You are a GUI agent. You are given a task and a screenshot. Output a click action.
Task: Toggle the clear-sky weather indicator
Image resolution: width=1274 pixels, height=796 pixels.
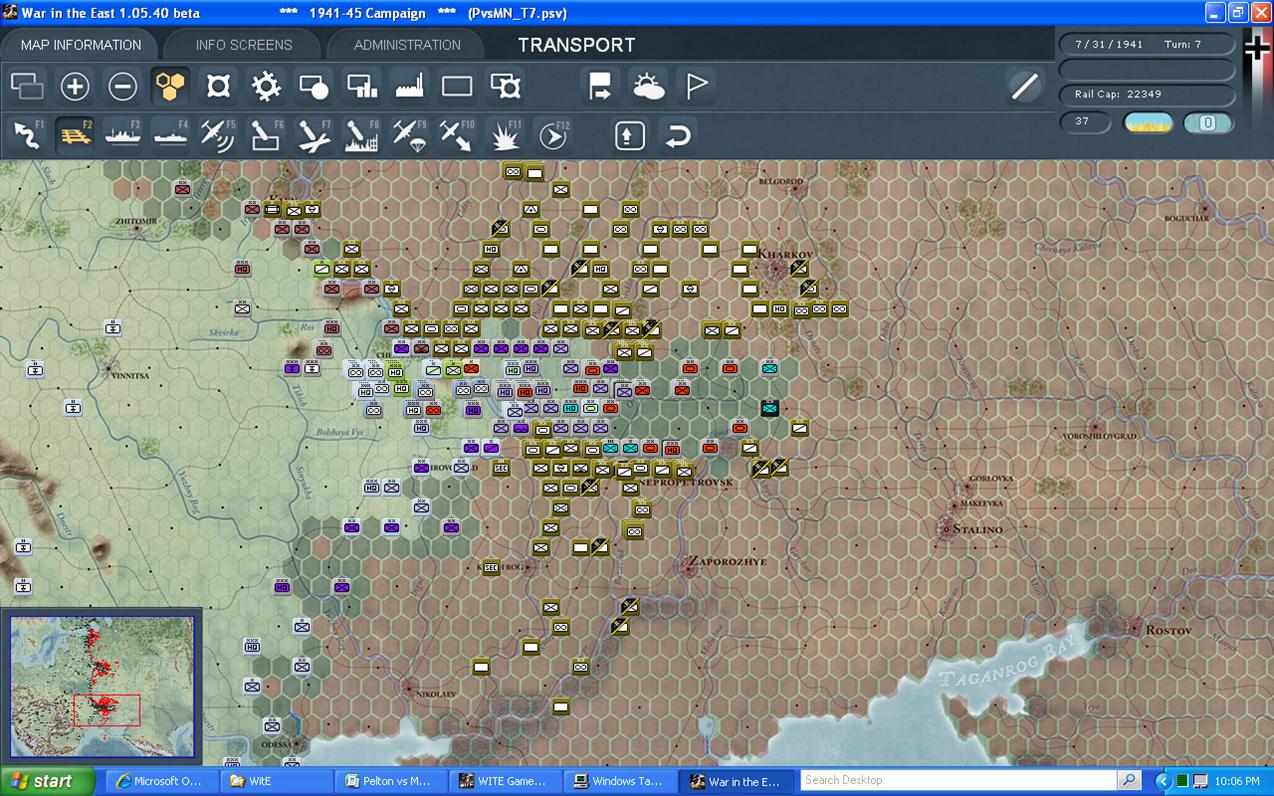1148,123
